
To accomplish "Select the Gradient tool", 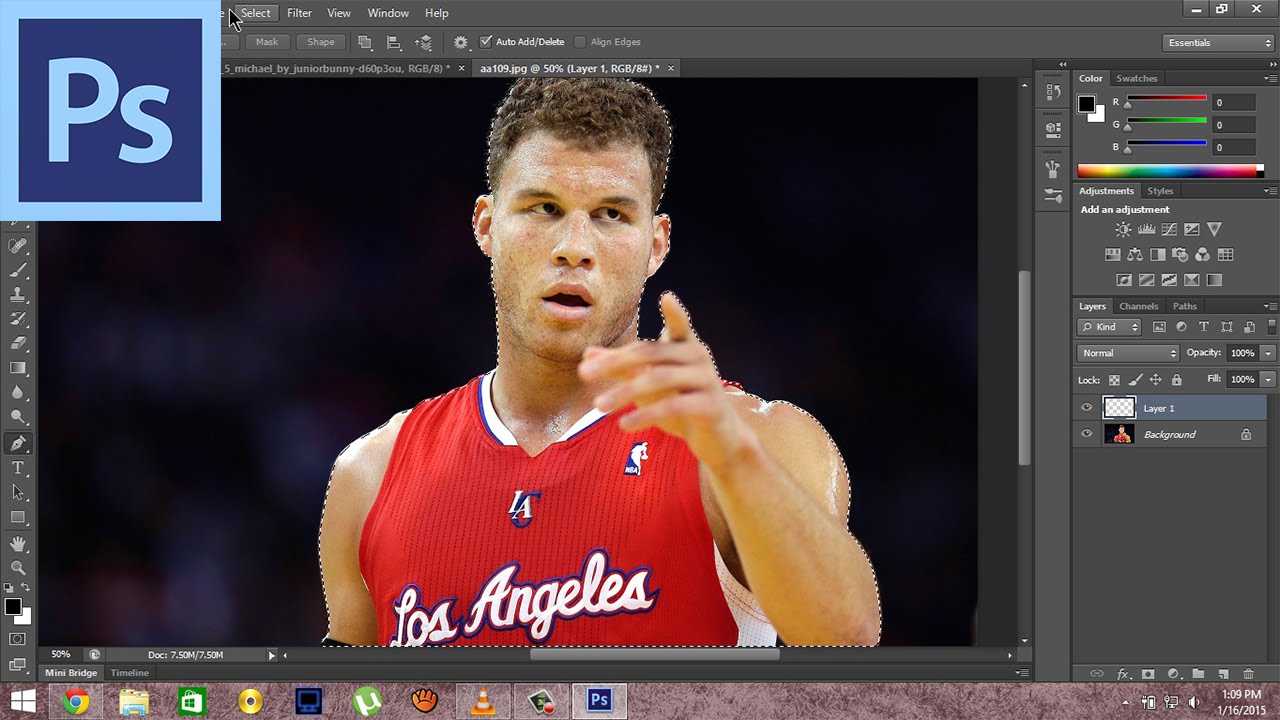I will pos(18,368).
